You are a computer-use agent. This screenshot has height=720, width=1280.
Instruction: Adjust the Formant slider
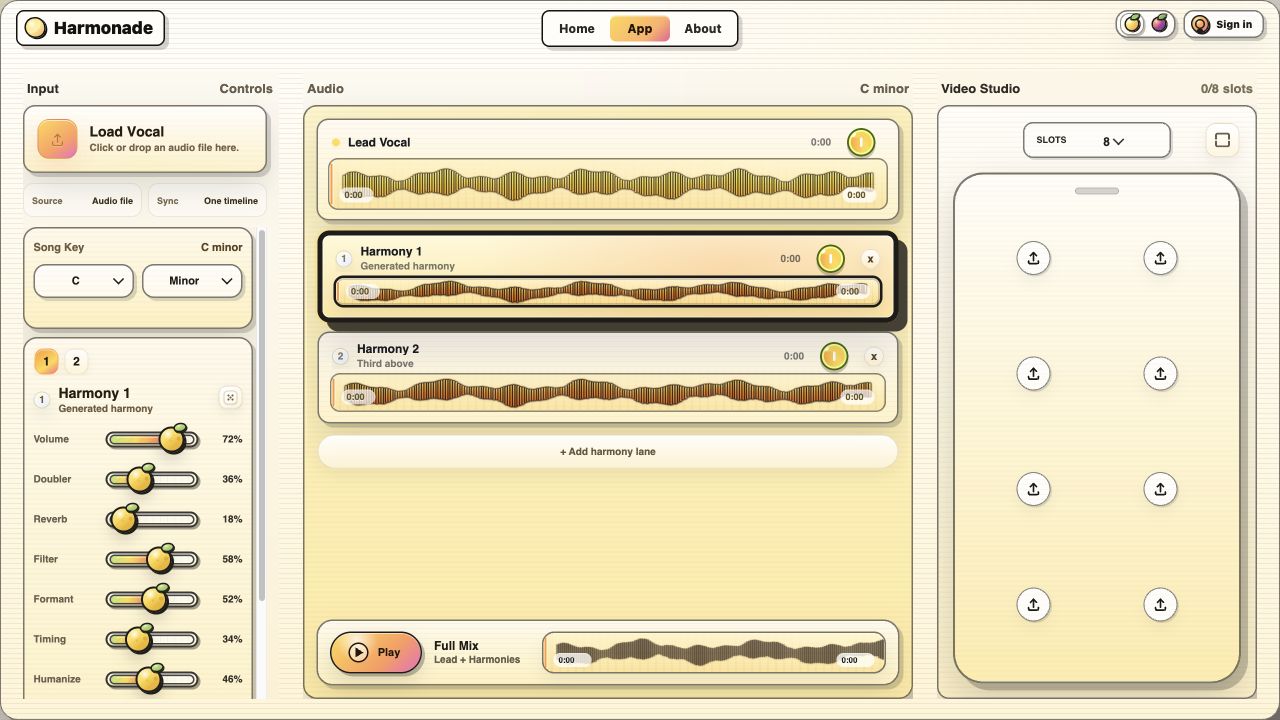click(x=153, y=599)
